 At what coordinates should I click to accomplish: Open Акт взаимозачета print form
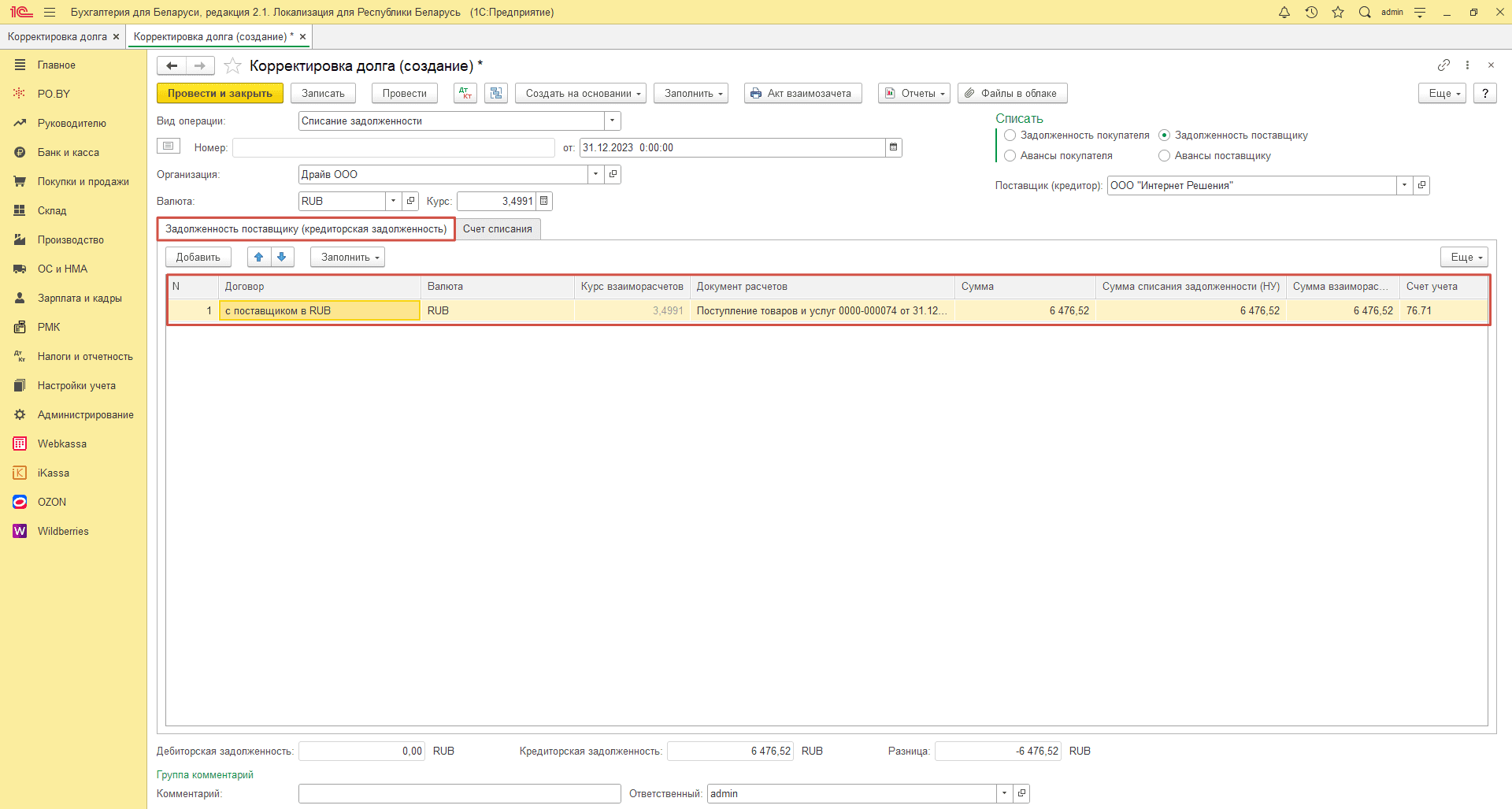click(803, 93)
